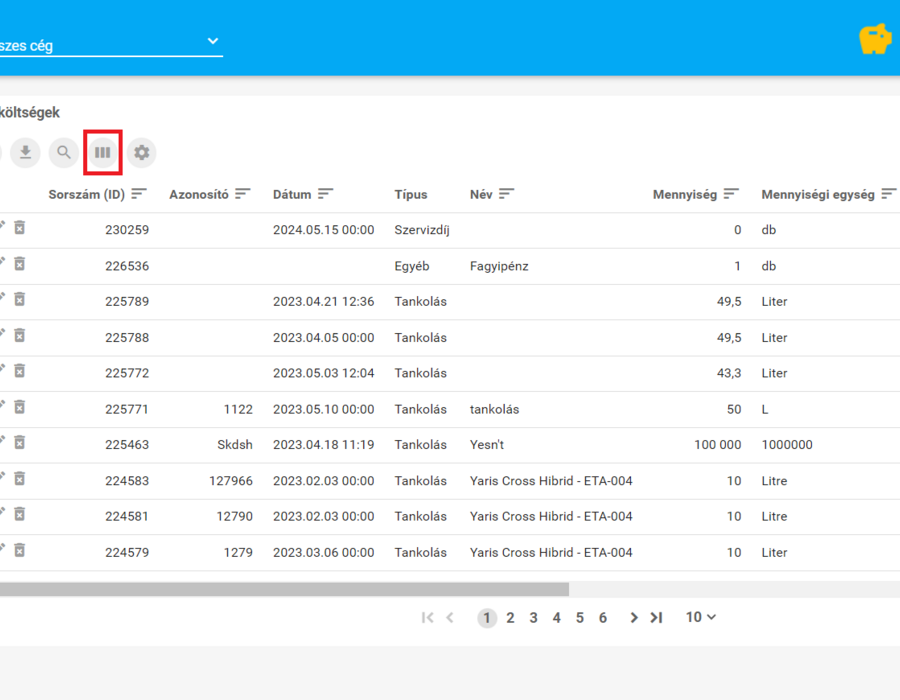Delete row 230259 with trash icon

click(x=20, y=228)
